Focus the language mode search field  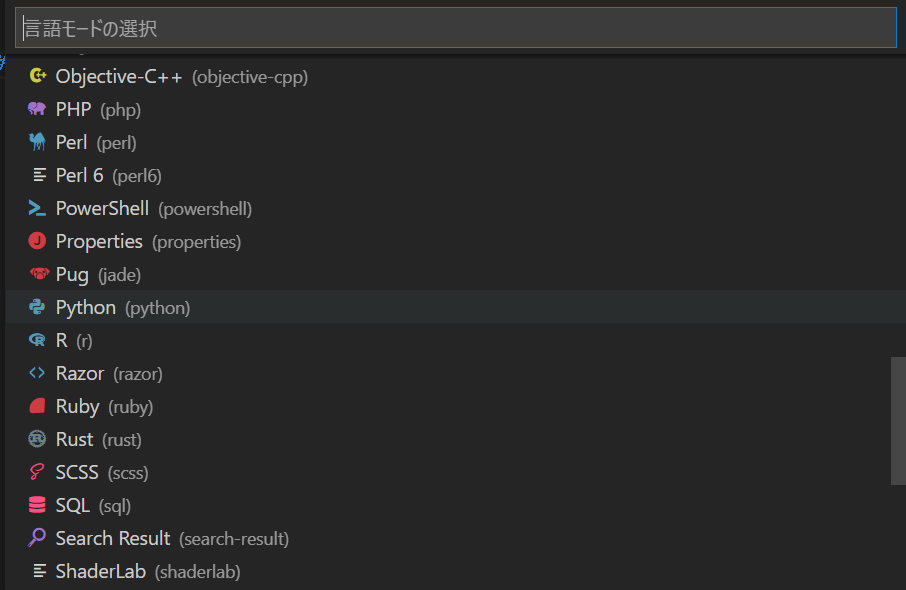pos(455,28)
